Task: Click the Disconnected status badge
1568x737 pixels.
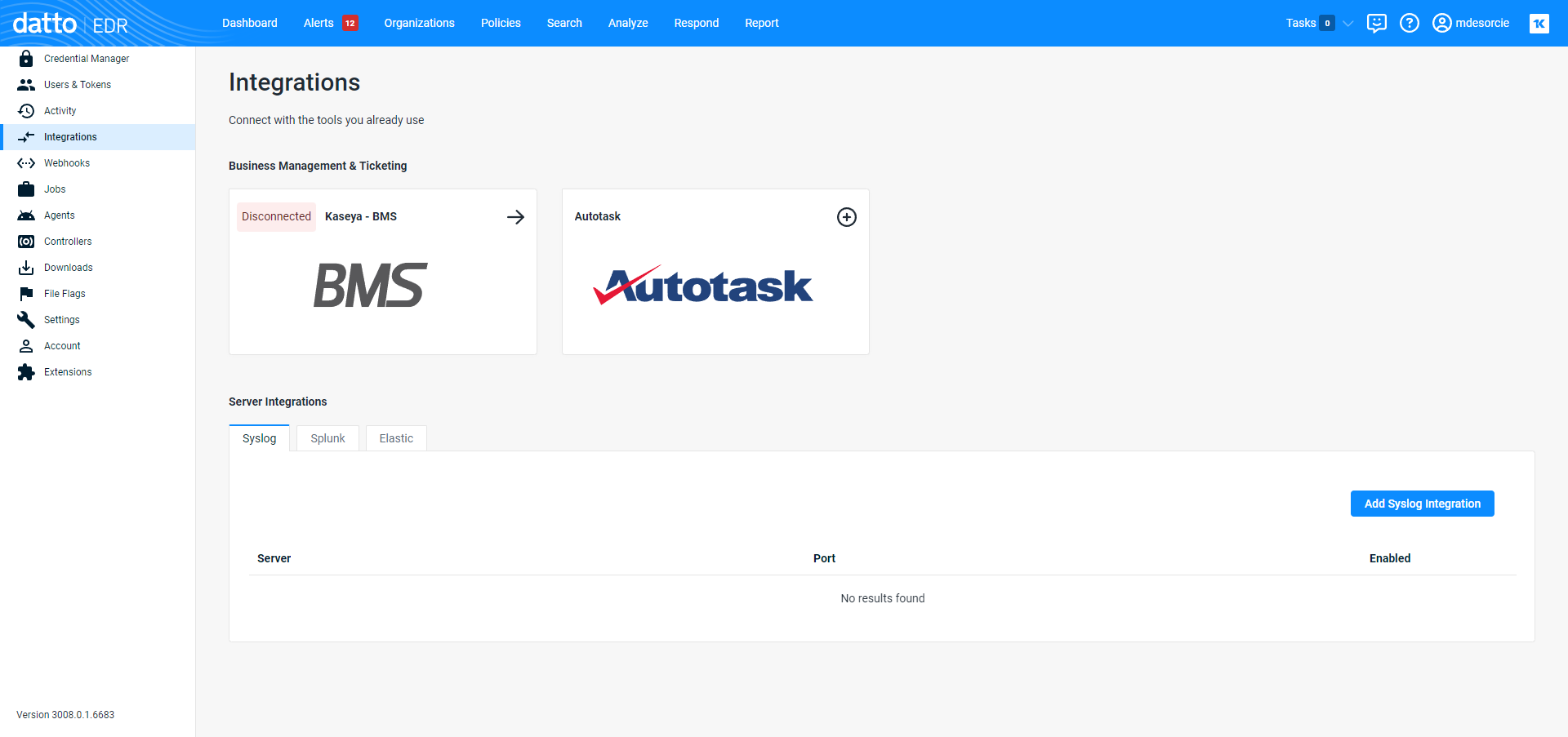Action: tap(276, 216)
